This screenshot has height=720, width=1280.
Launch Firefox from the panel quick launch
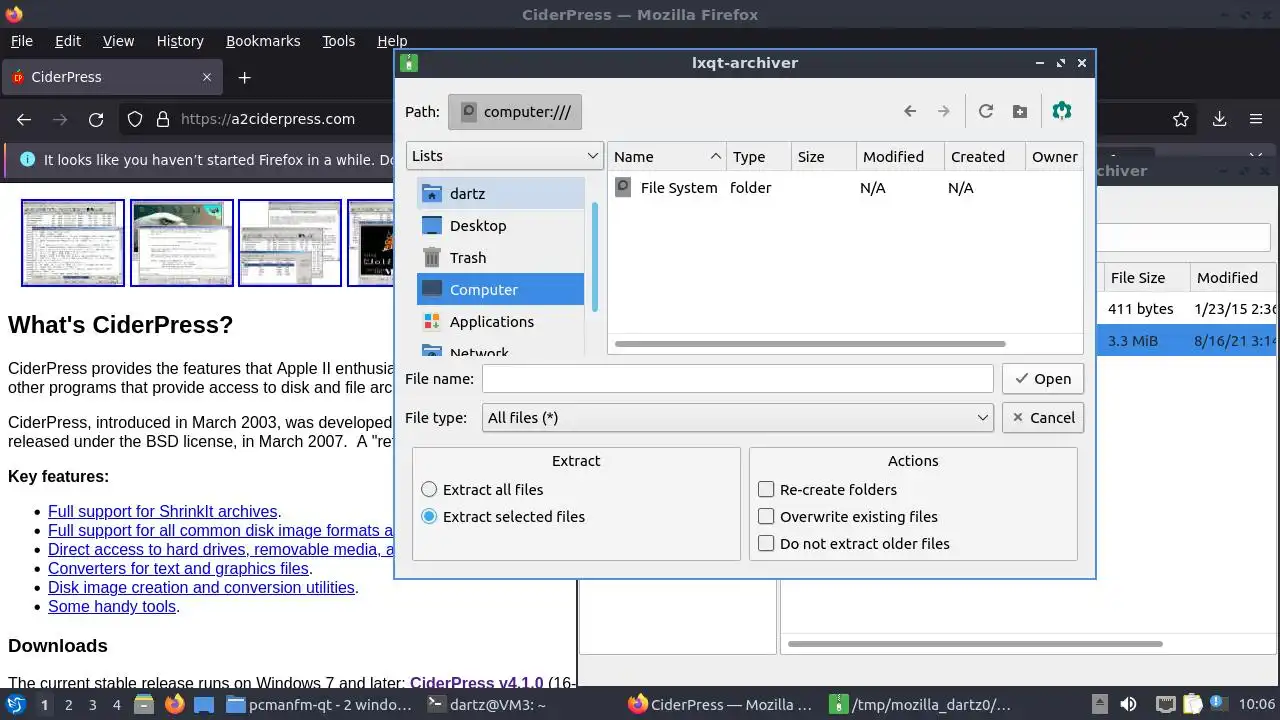[174, 705]
